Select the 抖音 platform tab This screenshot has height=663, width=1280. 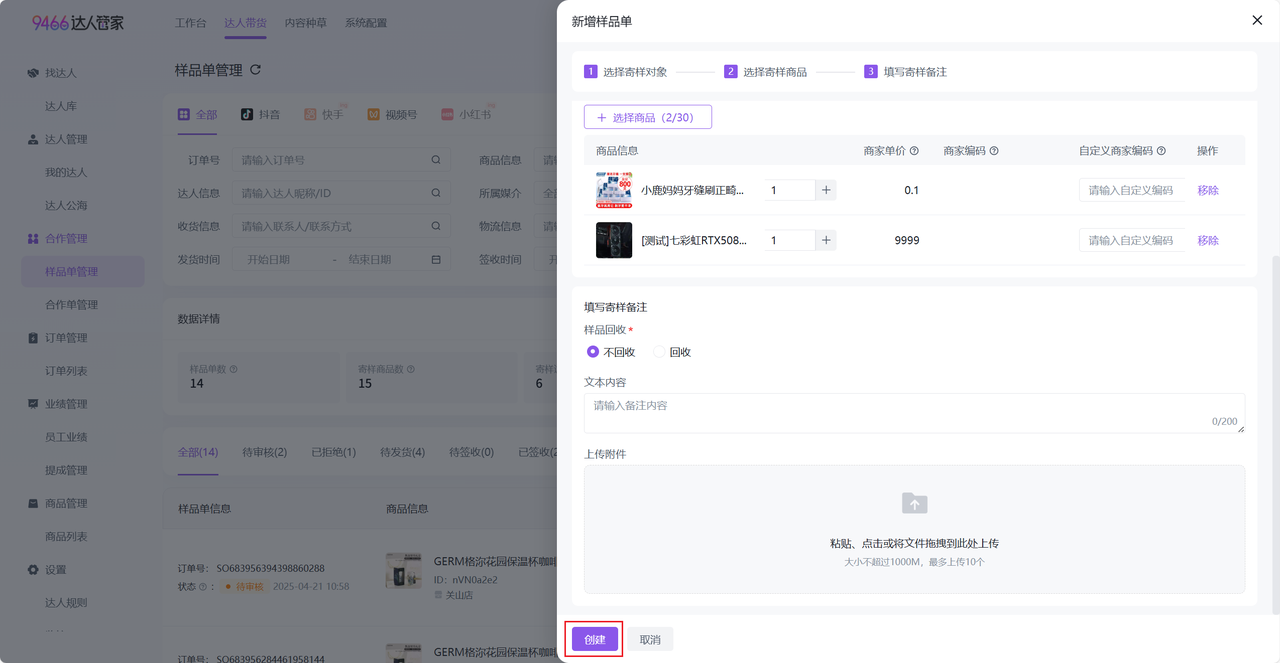(x=260, y=115)
